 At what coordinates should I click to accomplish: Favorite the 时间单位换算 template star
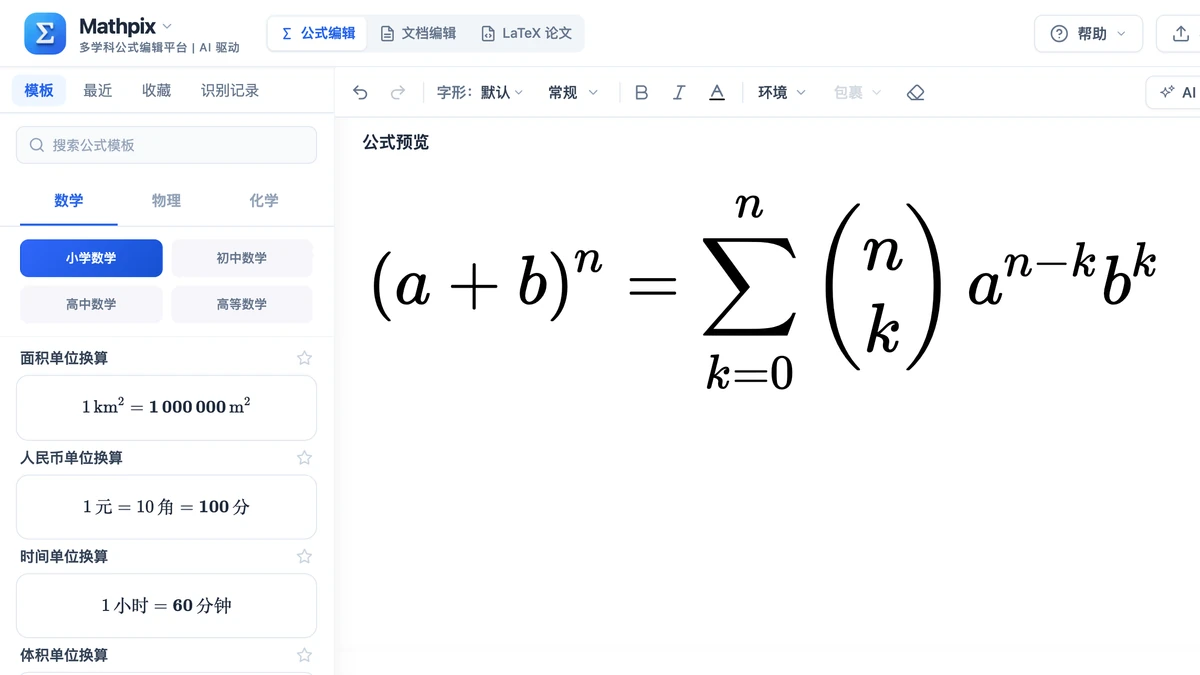[305, 557]
